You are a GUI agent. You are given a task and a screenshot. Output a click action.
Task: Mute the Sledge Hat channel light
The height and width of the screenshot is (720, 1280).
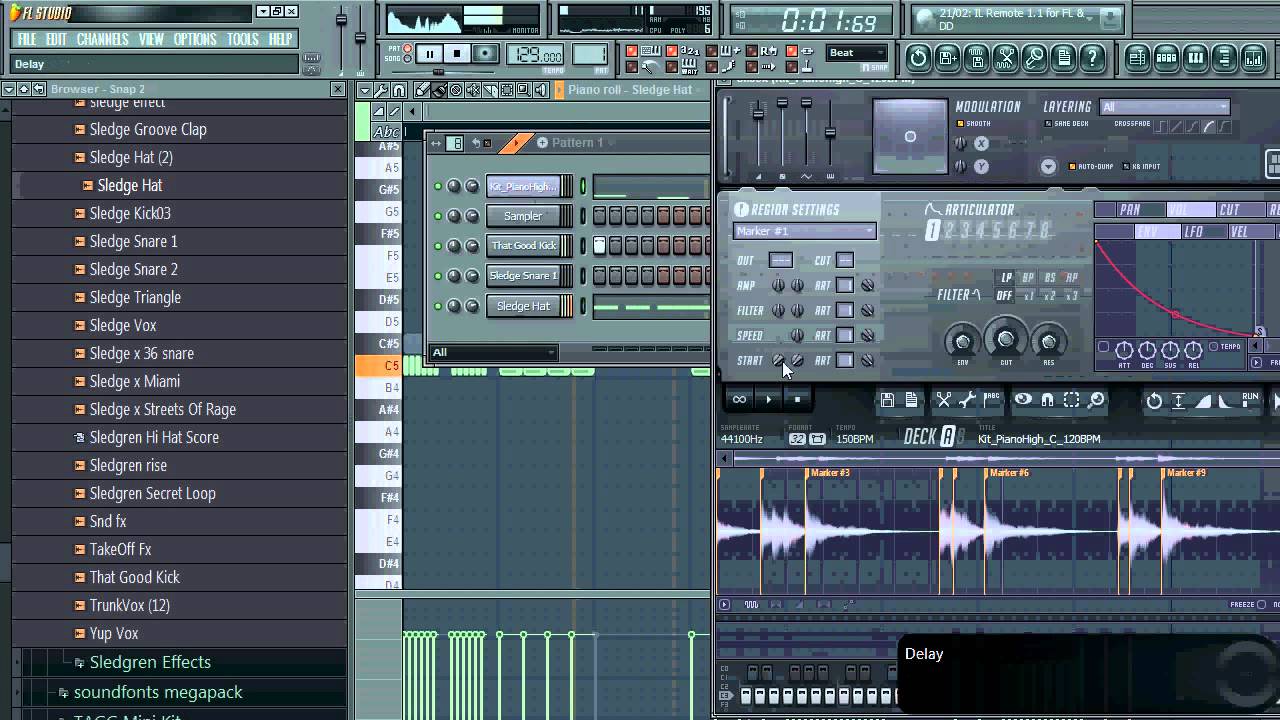tap(438, 306)
